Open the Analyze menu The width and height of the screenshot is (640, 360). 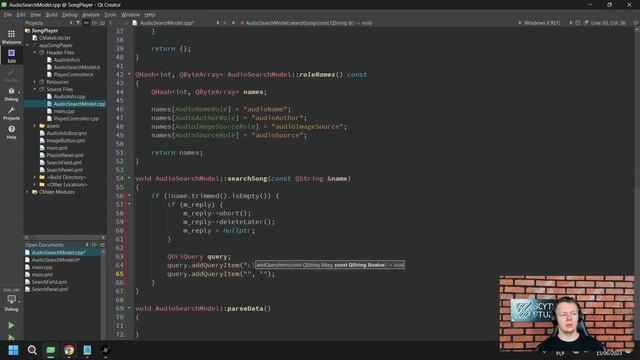[91, 14]
